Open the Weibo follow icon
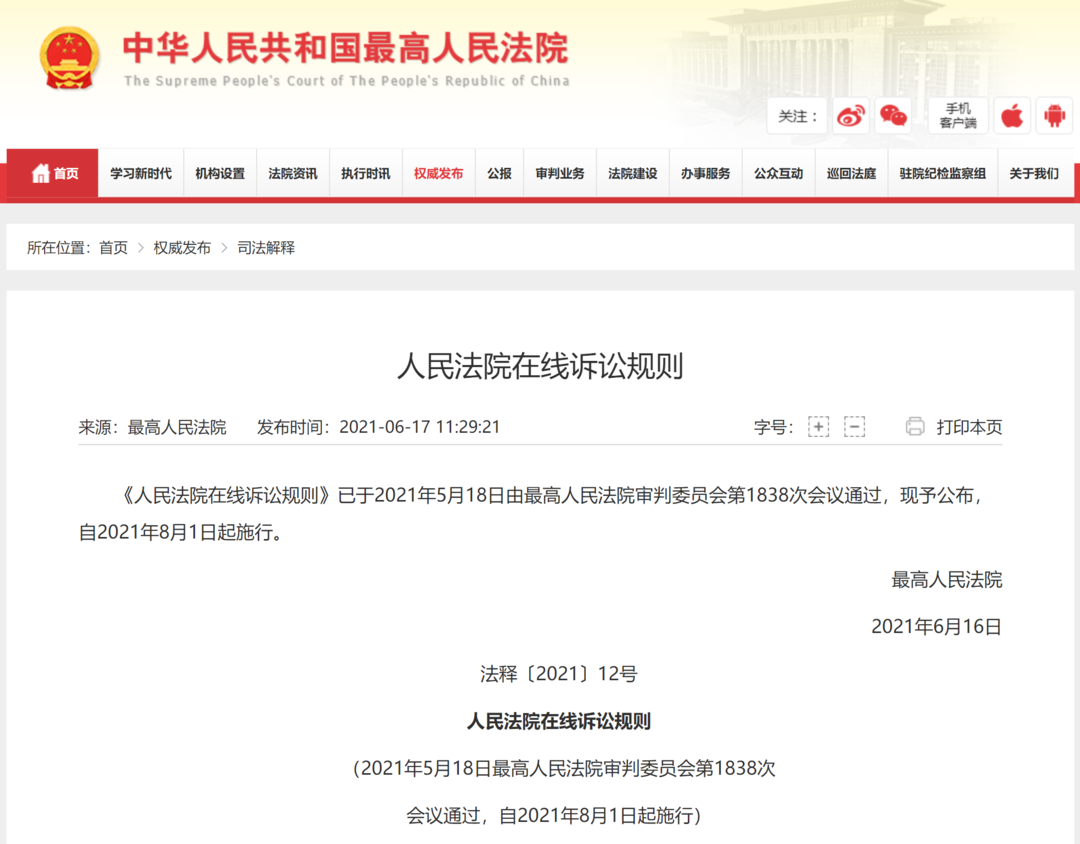The height and width of the screenshot is (844, 1080). tap(851, 116)
